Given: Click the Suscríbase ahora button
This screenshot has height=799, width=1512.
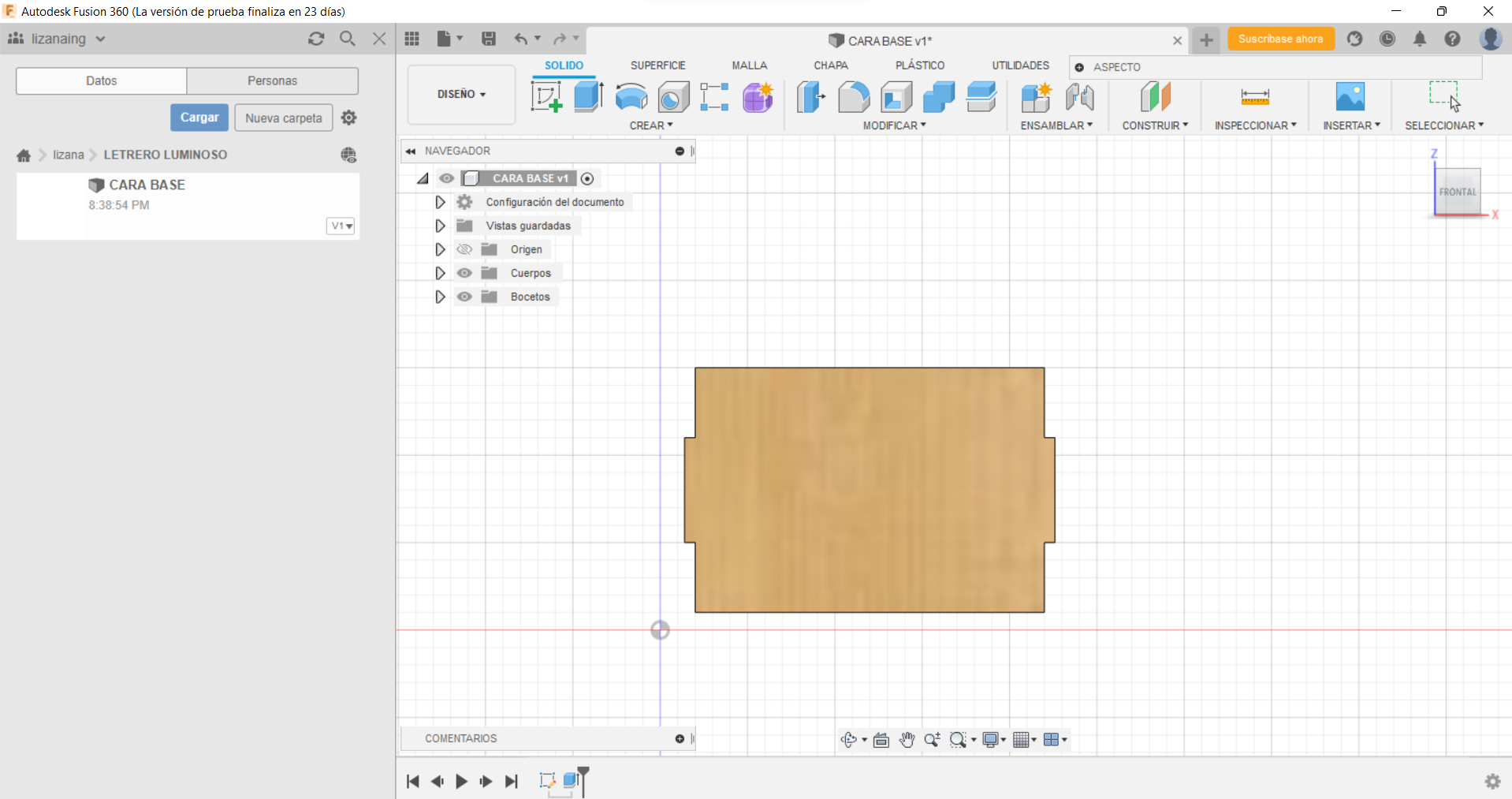Looking at the screenshot, I should tap(1280, 39).
